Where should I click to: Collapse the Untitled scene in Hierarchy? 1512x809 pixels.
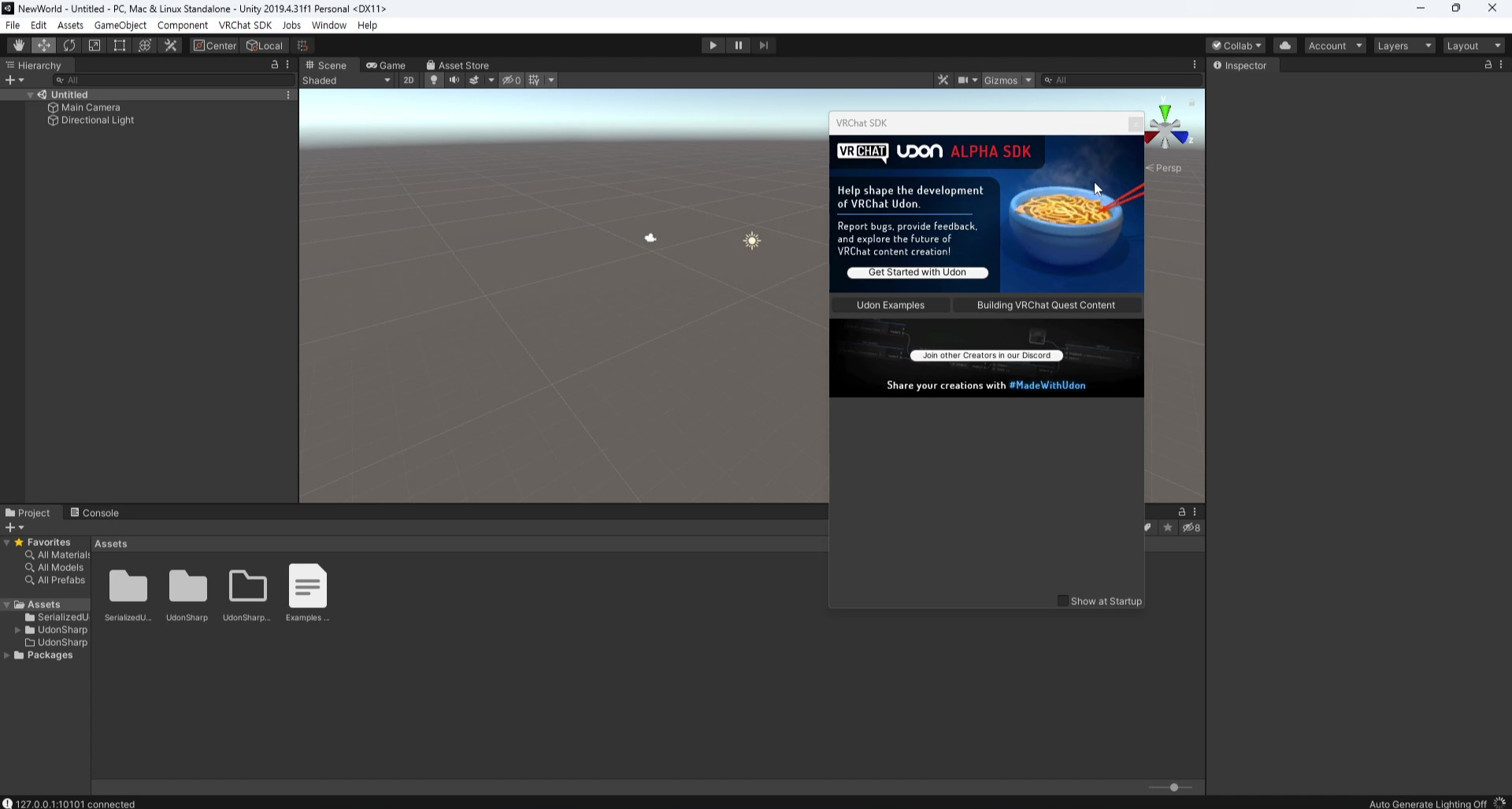click(x=30, y=95)
